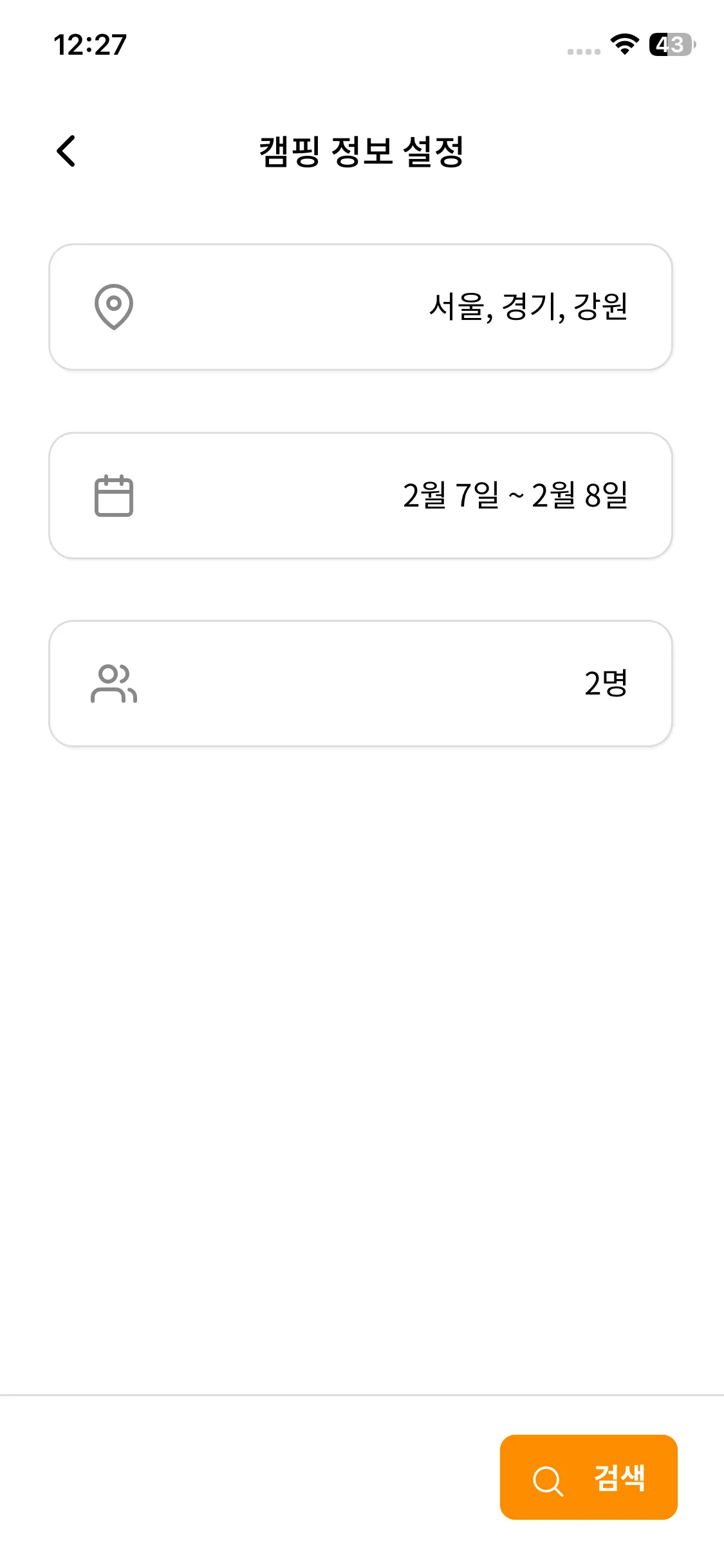Select the 2월 7일 start date text
The height and width of the screenshot is (1568, 724).
point(451,496)
